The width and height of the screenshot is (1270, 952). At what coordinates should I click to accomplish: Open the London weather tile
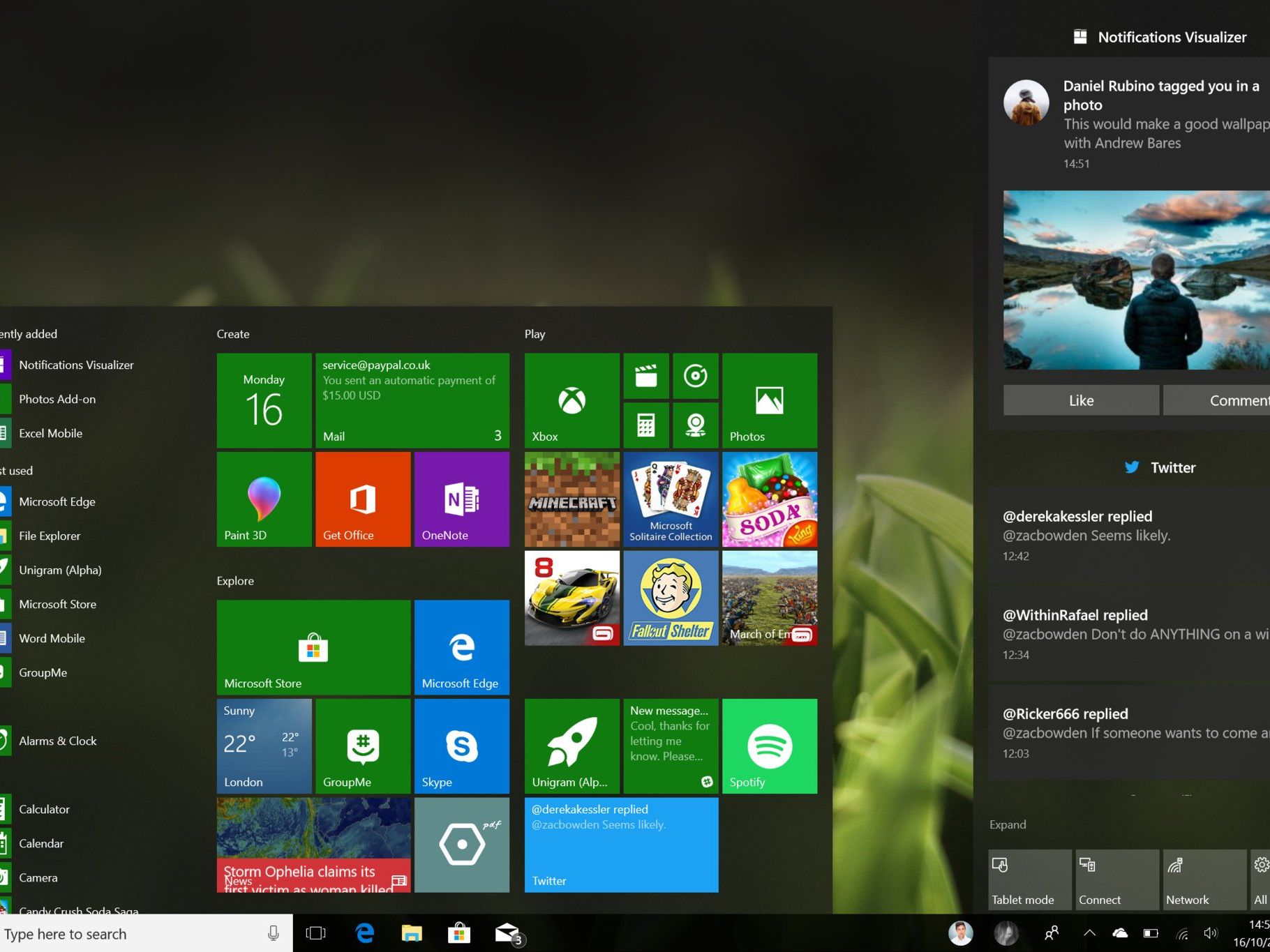[264, 746]
